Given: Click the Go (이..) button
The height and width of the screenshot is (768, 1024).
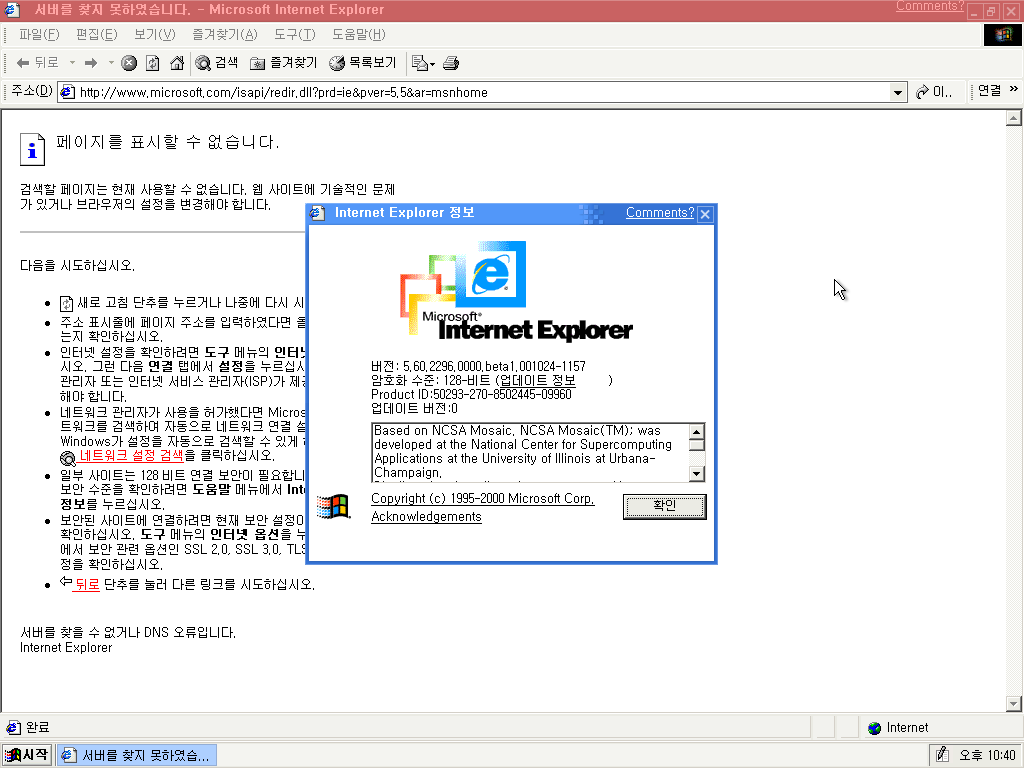Looking at the screenshot, I should click(934, 92).
